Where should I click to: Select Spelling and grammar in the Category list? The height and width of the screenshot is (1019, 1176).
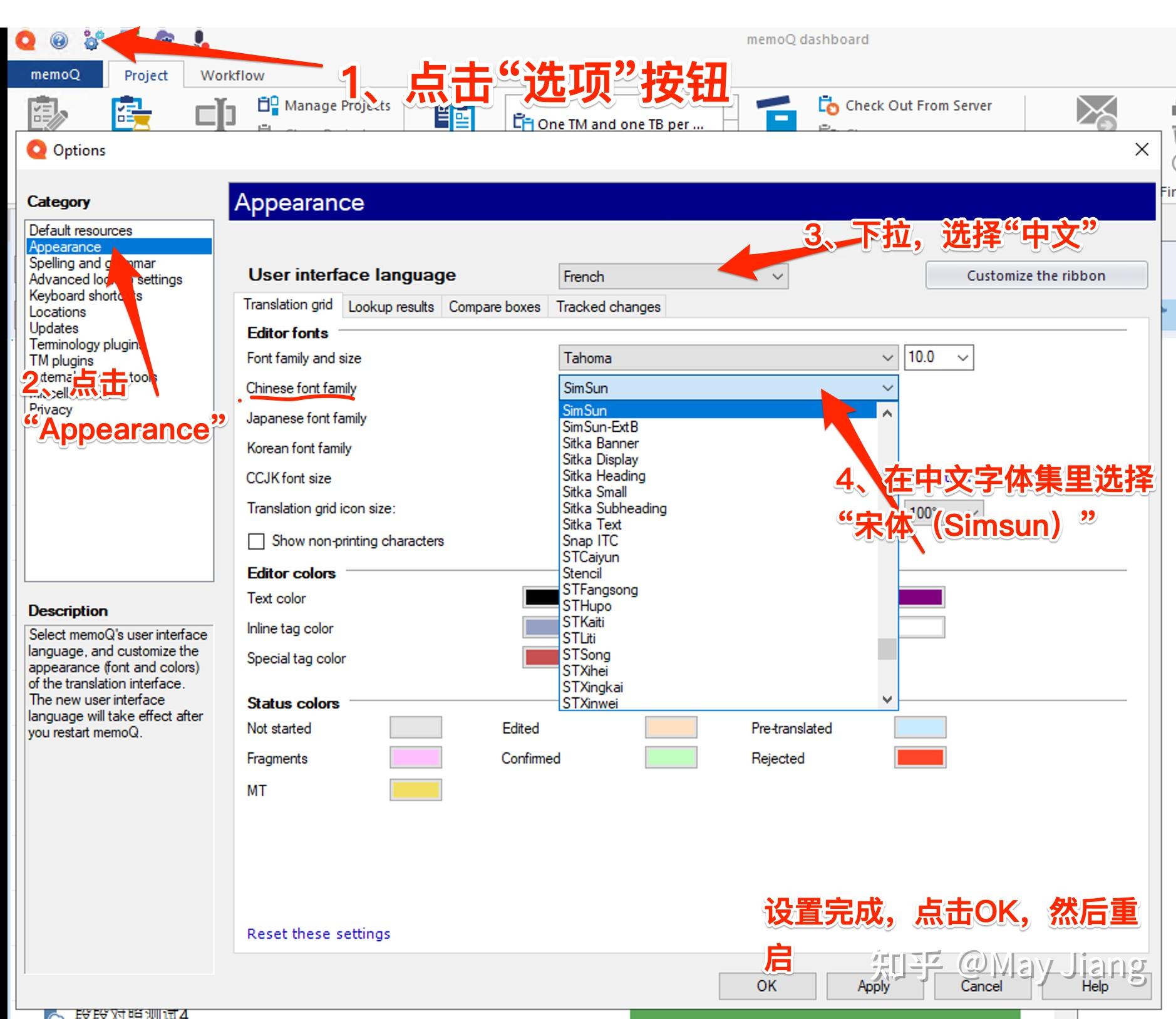tap(92, 263)
